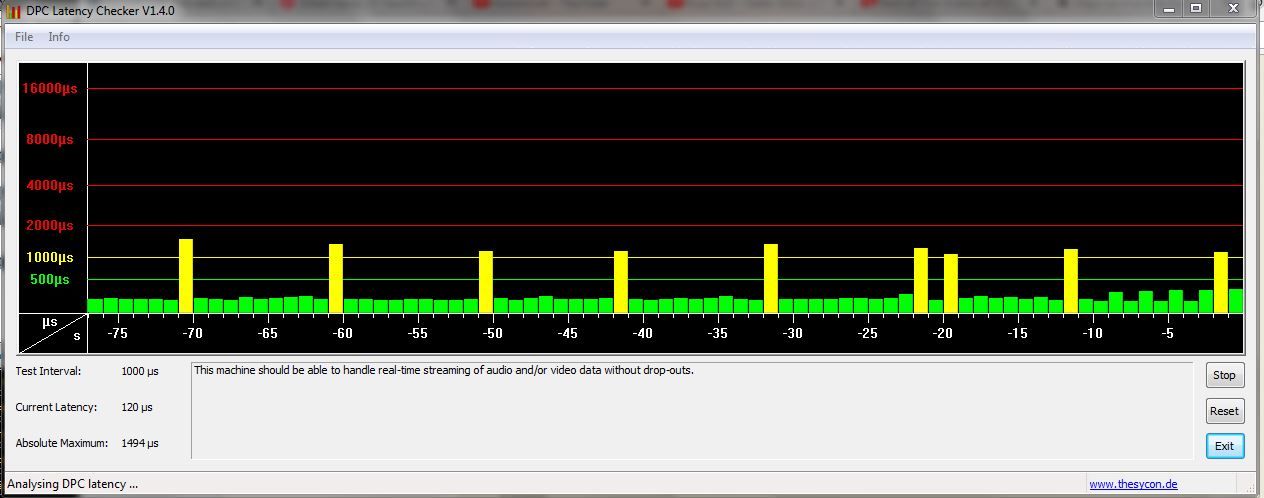Click the µs/s axis units corner box
Image resolution: width=1264 pixels, height=498 pixels.
coord(53,333)
